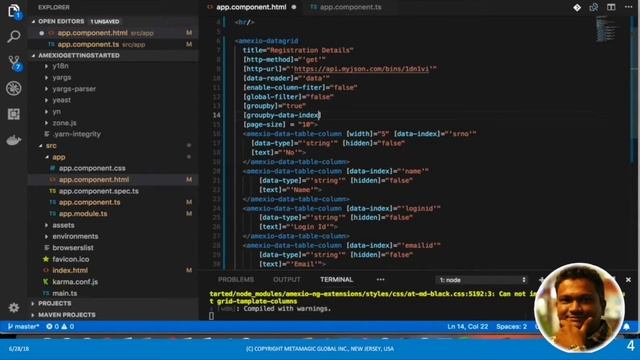Open .yarn-integrity file

coord(77,134)
